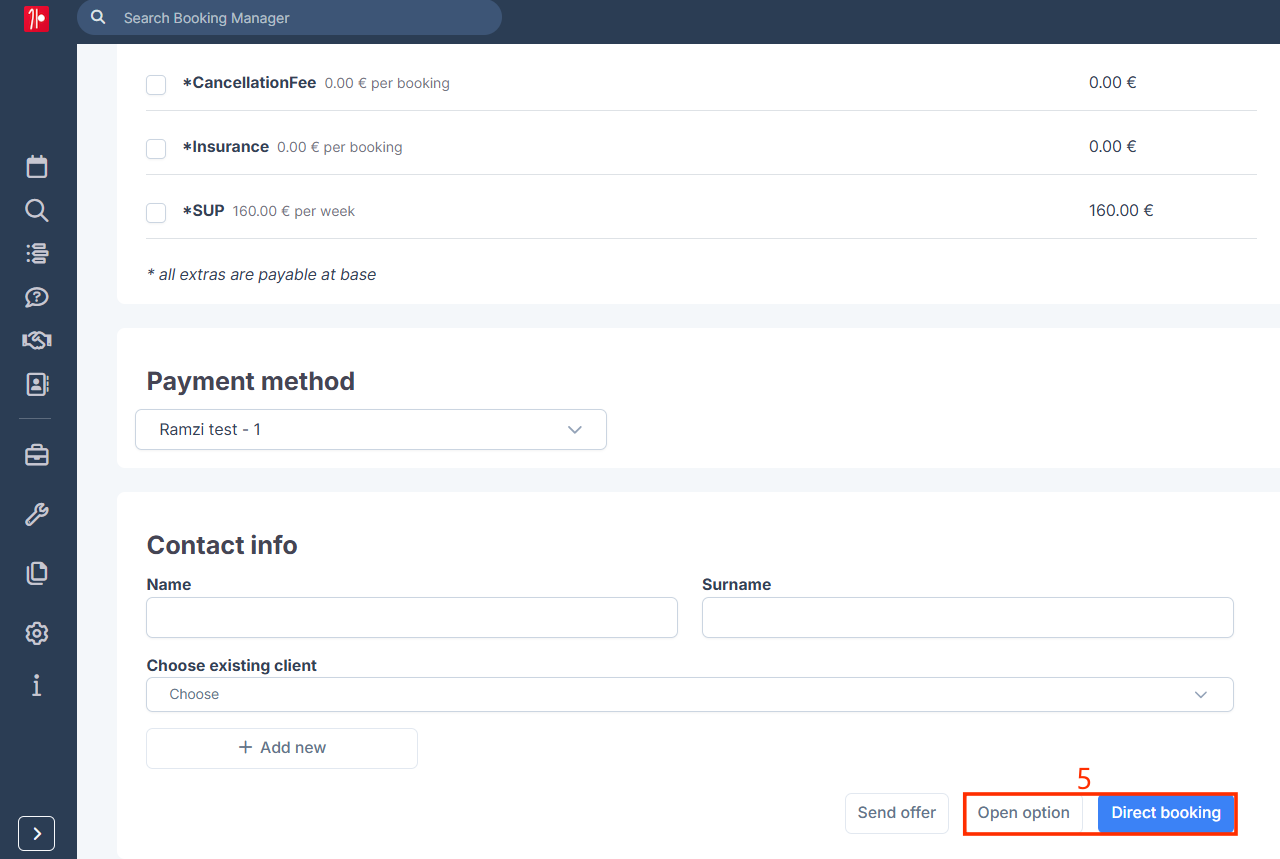The width and height of the screenshot is (1280, 859).
Task: Click the search magnifier sidebar icon
Action: (37, 210)
